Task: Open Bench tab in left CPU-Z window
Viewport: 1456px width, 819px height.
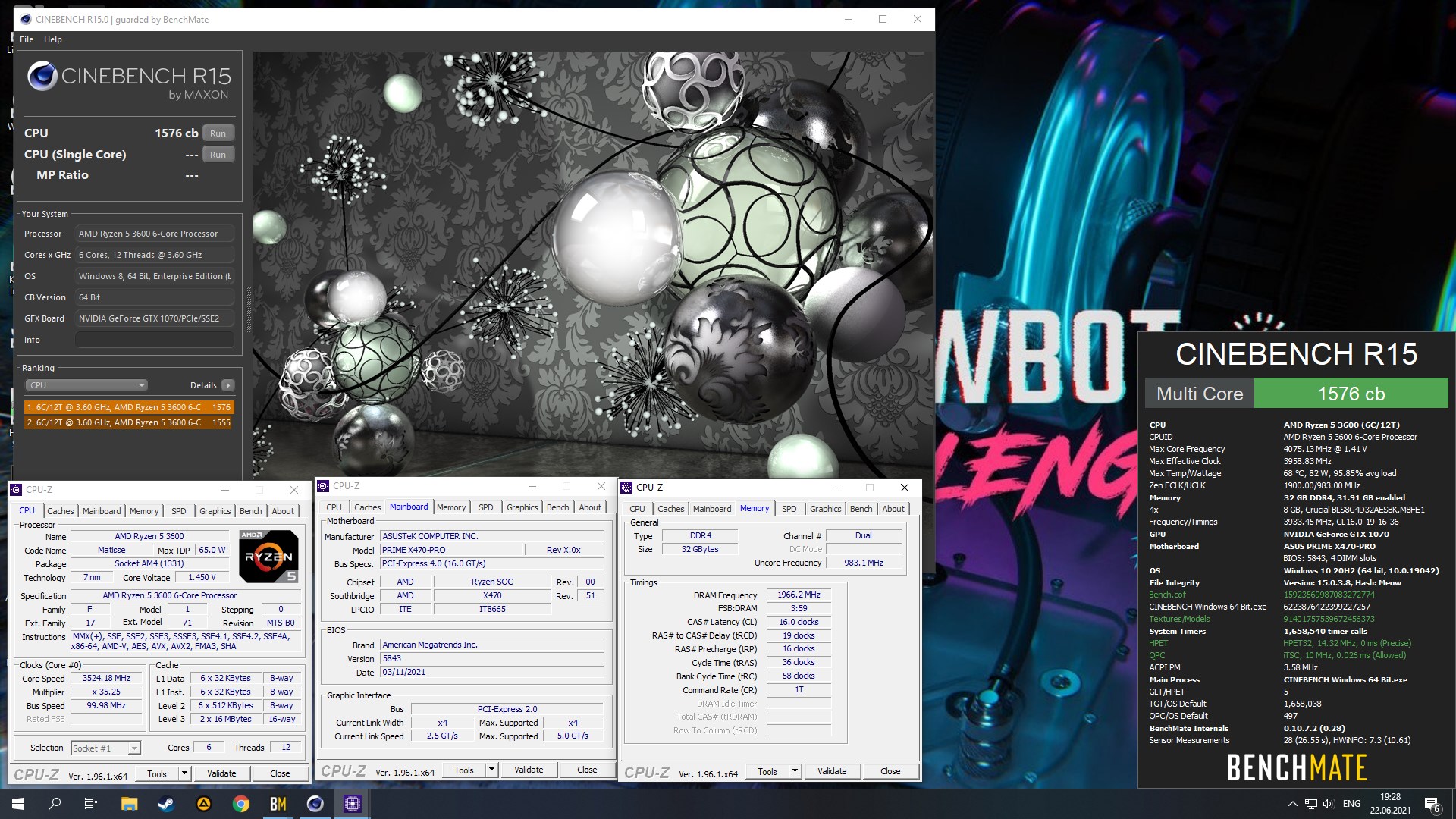Action: pos(251,511)
